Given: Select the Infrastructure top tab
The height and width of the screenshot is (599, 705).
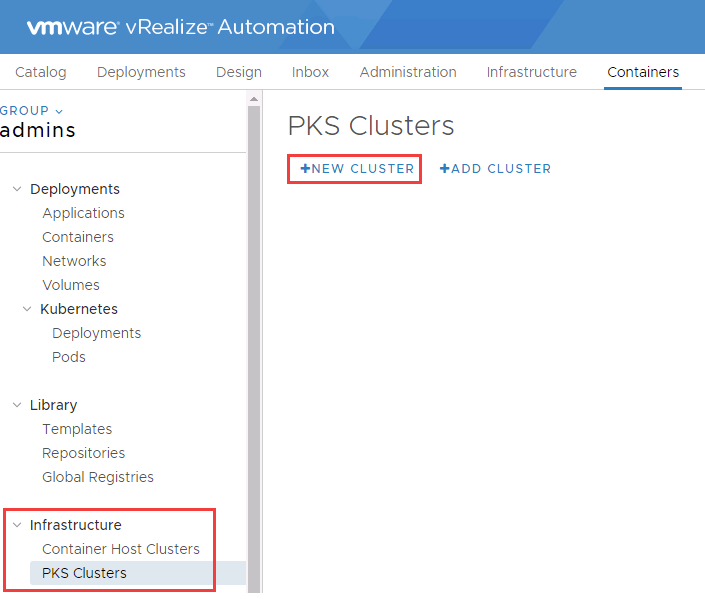Looking at the screenshot, I should click(531, 72).
